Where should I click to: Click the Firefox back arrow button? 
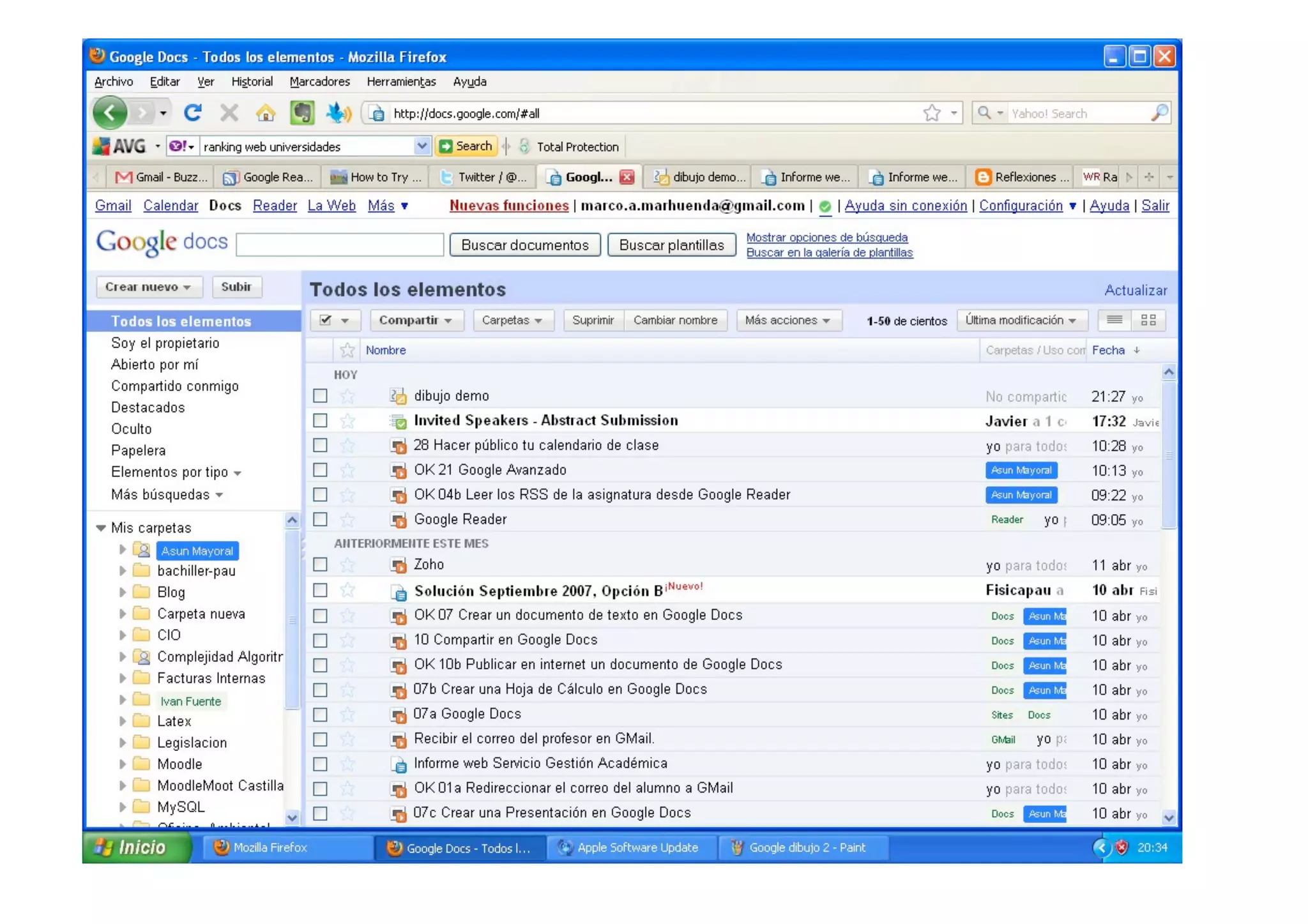(x=110, y=113)
